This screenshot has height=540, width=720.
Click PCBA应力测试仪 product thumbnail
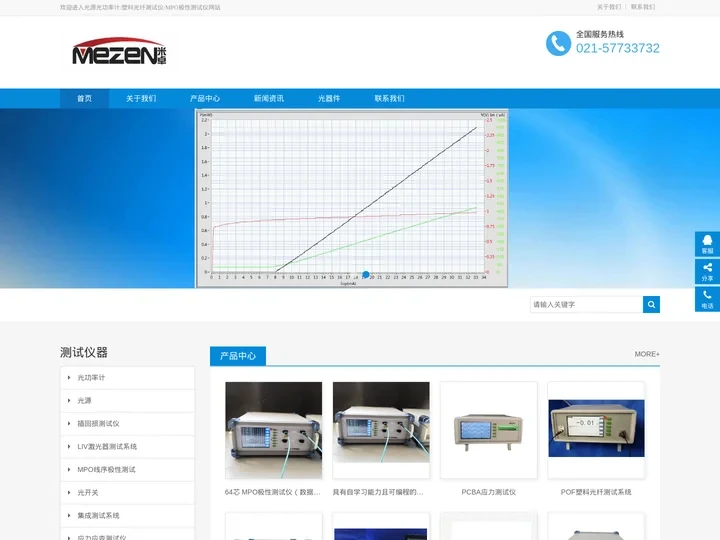click(x=489, y=430)
